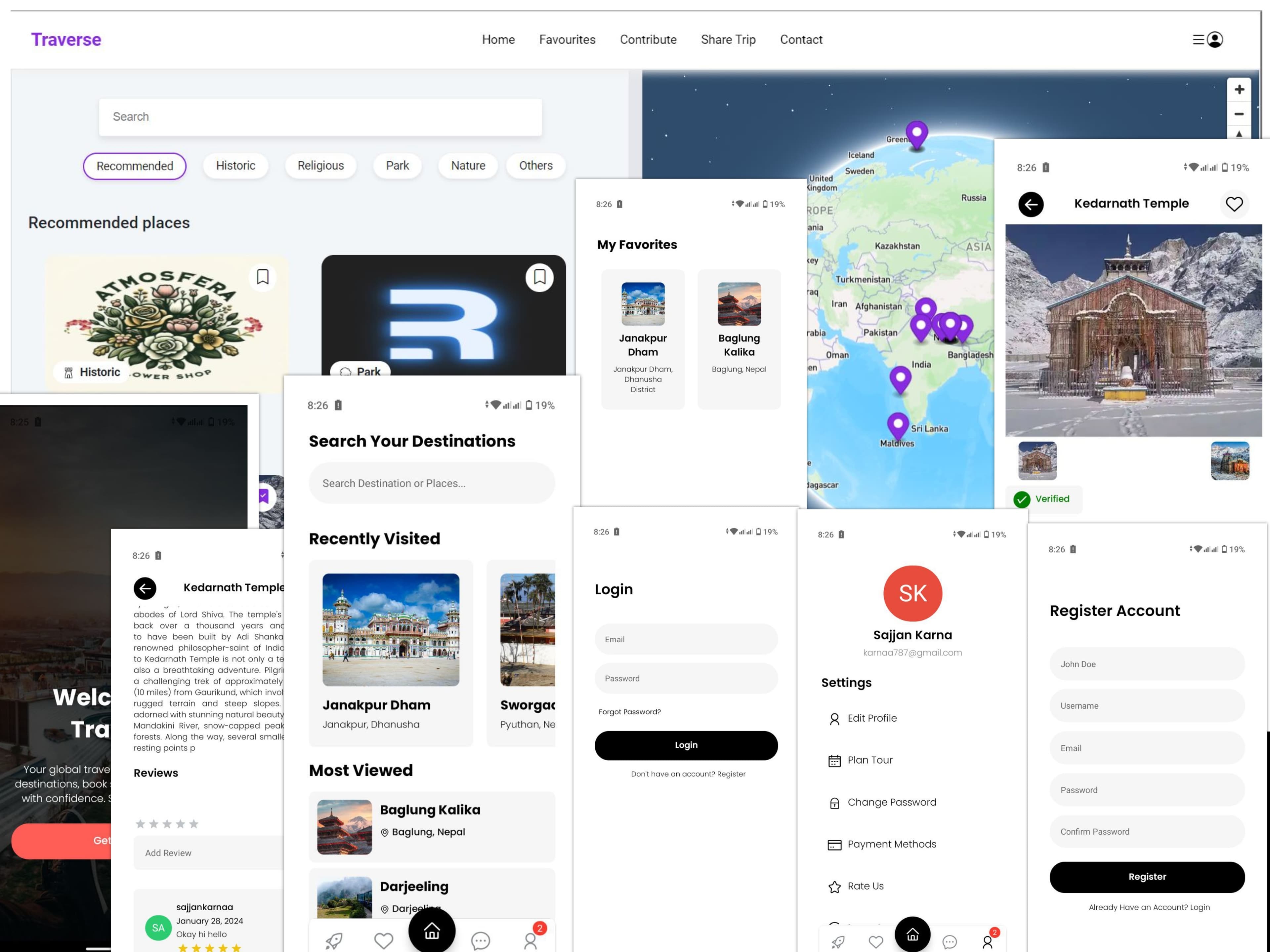
Task: Open the rocket explore tab icon
Action: (334, 940)
